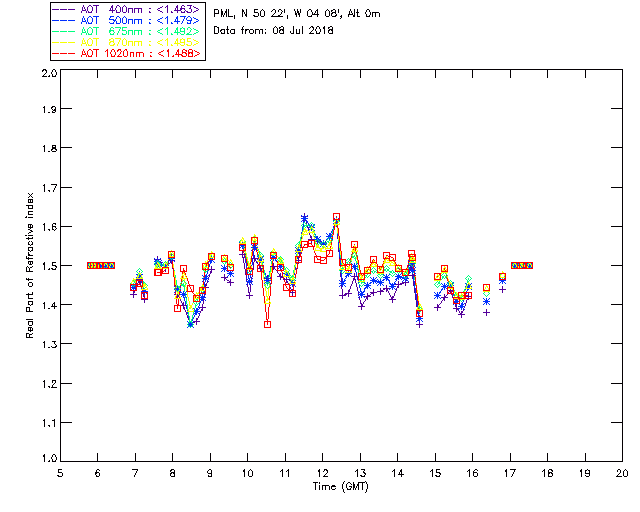Click the 'Real Part of Refractive index' axis title
Viewport: 640px width, 512px height.
[x=29, y=265]
